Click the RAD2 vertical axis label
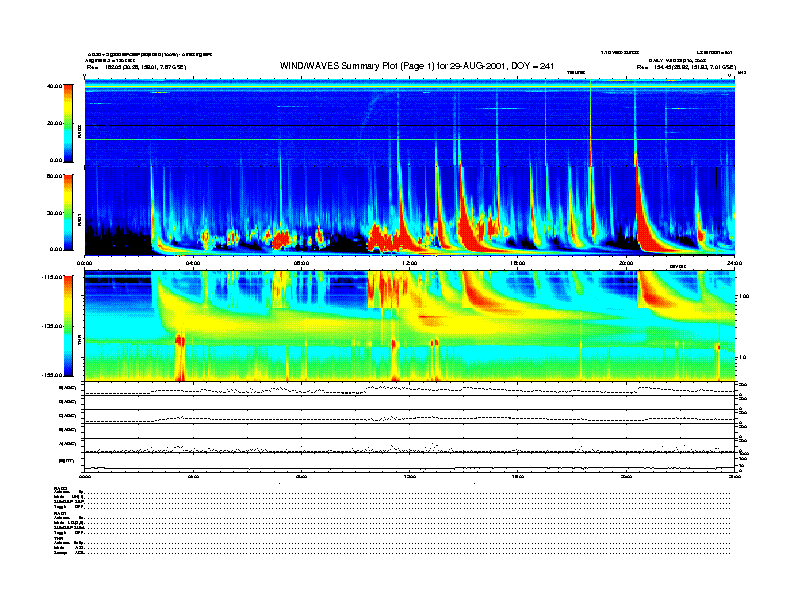The height and width of the screenshot is (612, 792). pos(79,131)
